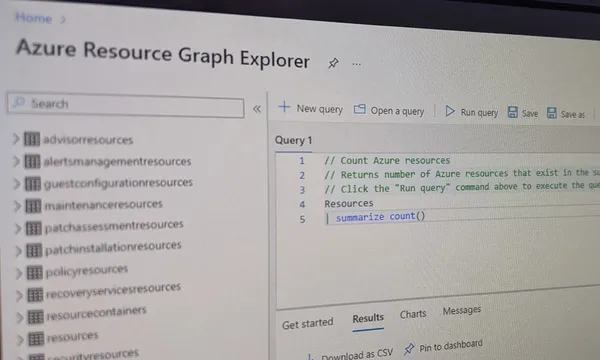Open the ellipsis more options menu

[x=357, y=64]
